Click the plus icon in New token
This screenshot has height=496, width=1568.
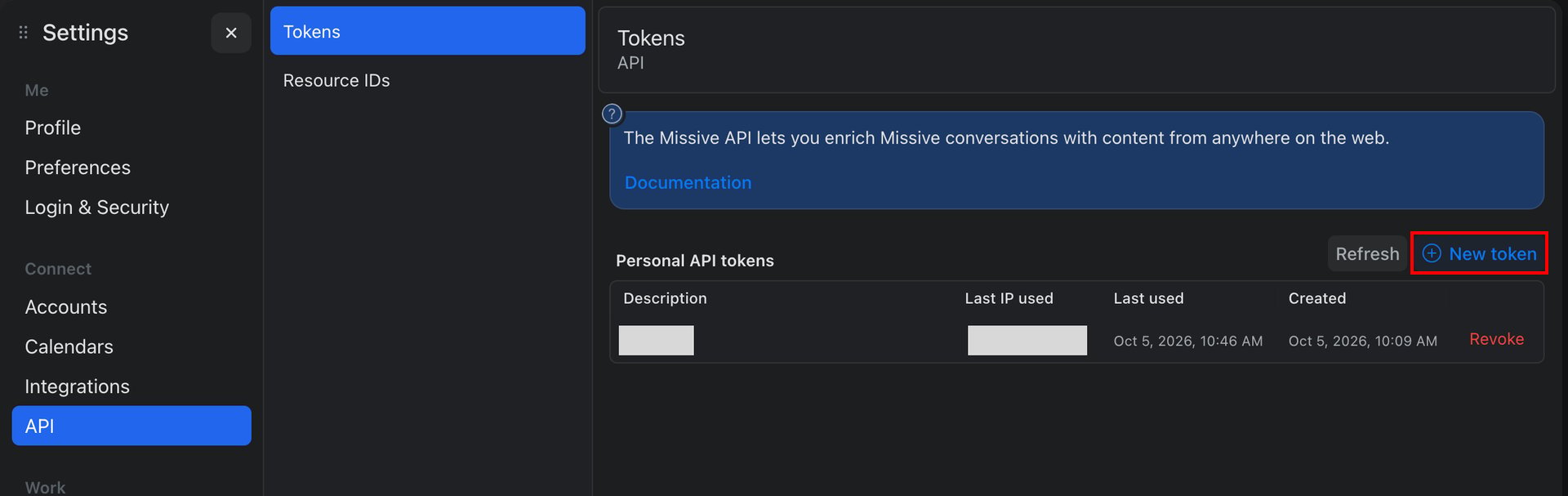1432,253
